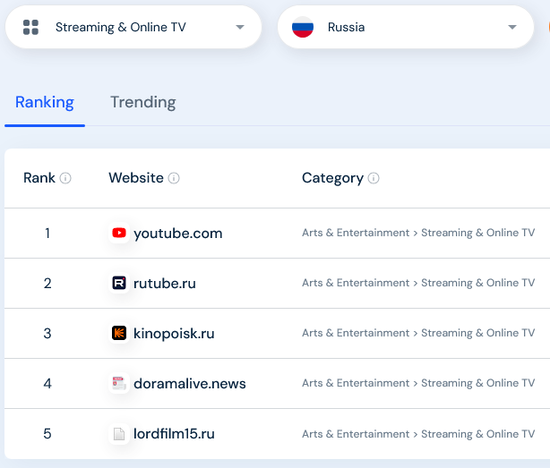Open the Streaming & Online TV category dropdown
Viewport: 550px width, 468px height.
(134, 27)
